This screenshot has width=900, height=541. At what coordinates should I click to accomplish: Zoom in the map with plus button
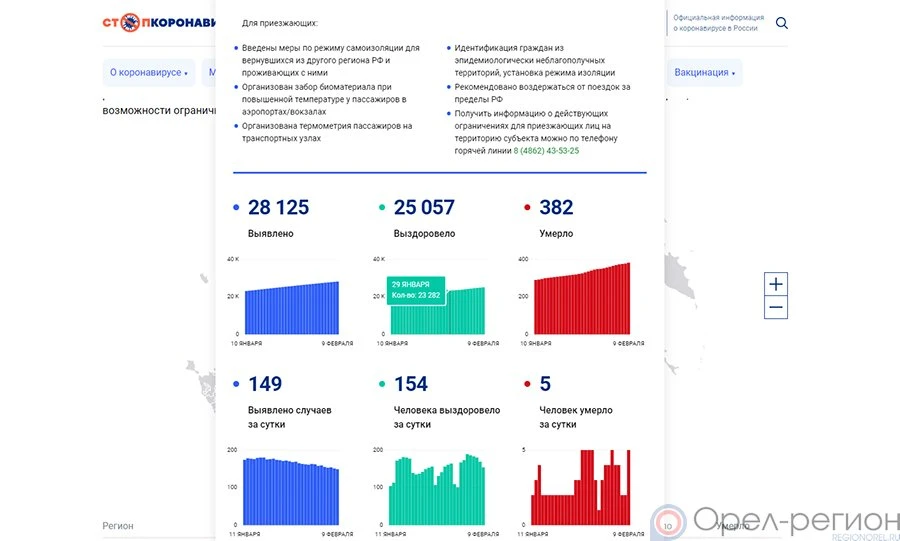(775, 284)
